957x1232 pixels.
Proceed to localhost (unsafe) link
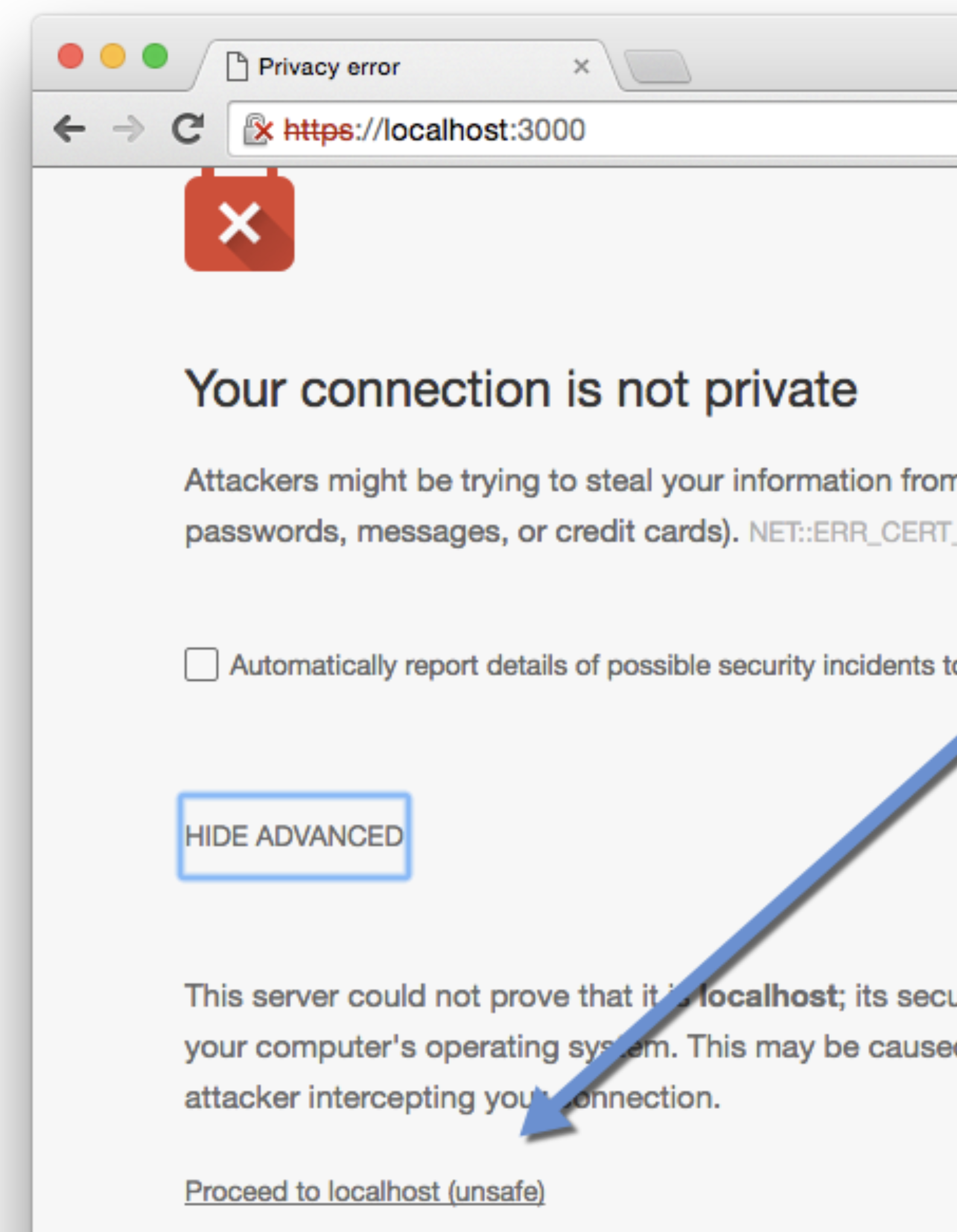tap(364, 1191)
